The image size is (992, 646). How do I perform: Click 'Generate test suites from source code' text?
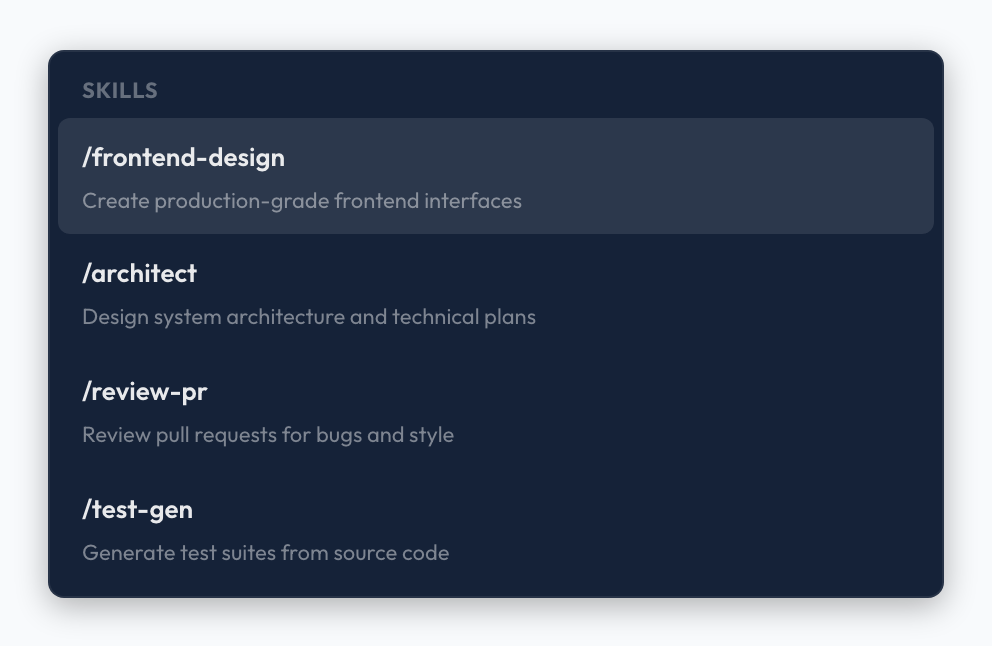[265, 553]
